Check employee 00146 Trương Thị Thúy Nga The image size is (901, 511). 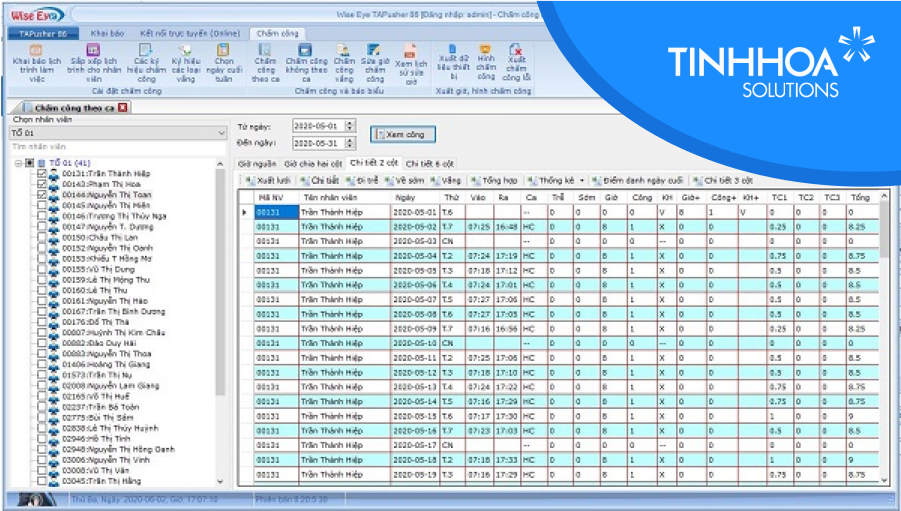41,216
